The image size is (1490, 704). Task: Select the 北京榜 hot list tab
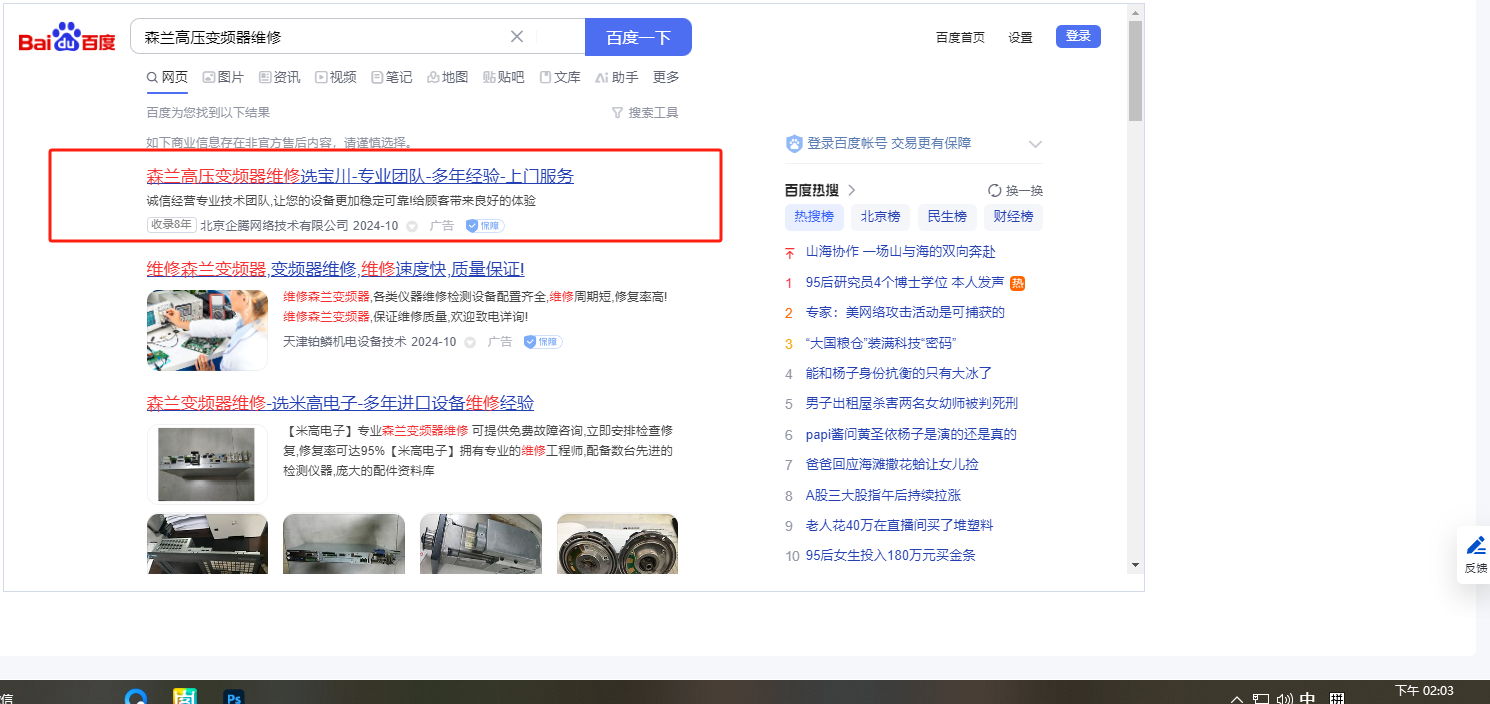(x=881, y=216)
